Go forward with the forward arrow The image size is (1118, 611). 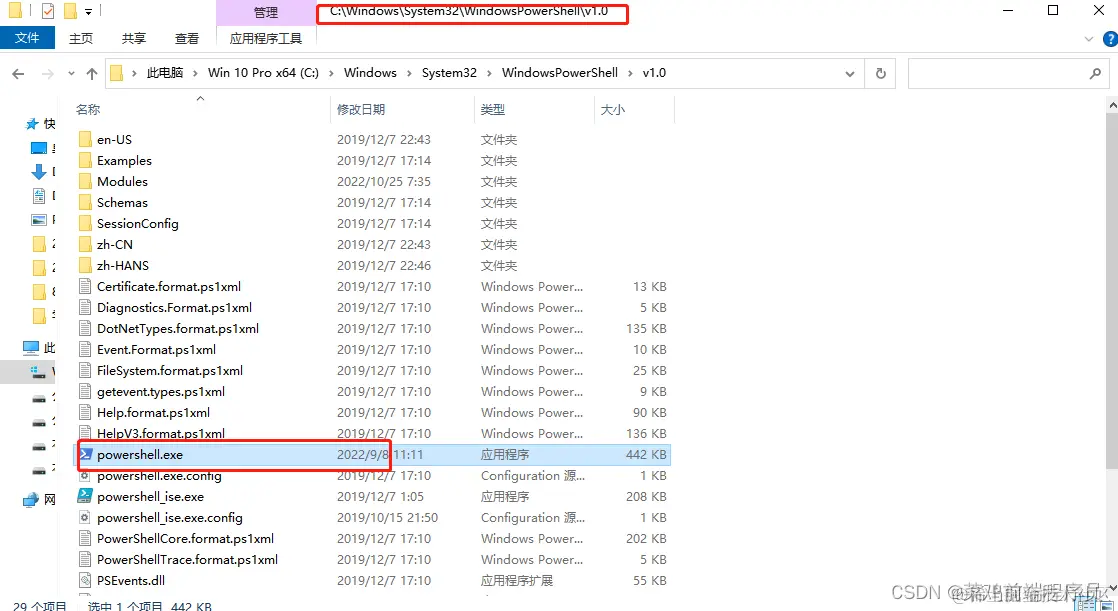coord(47,73)
